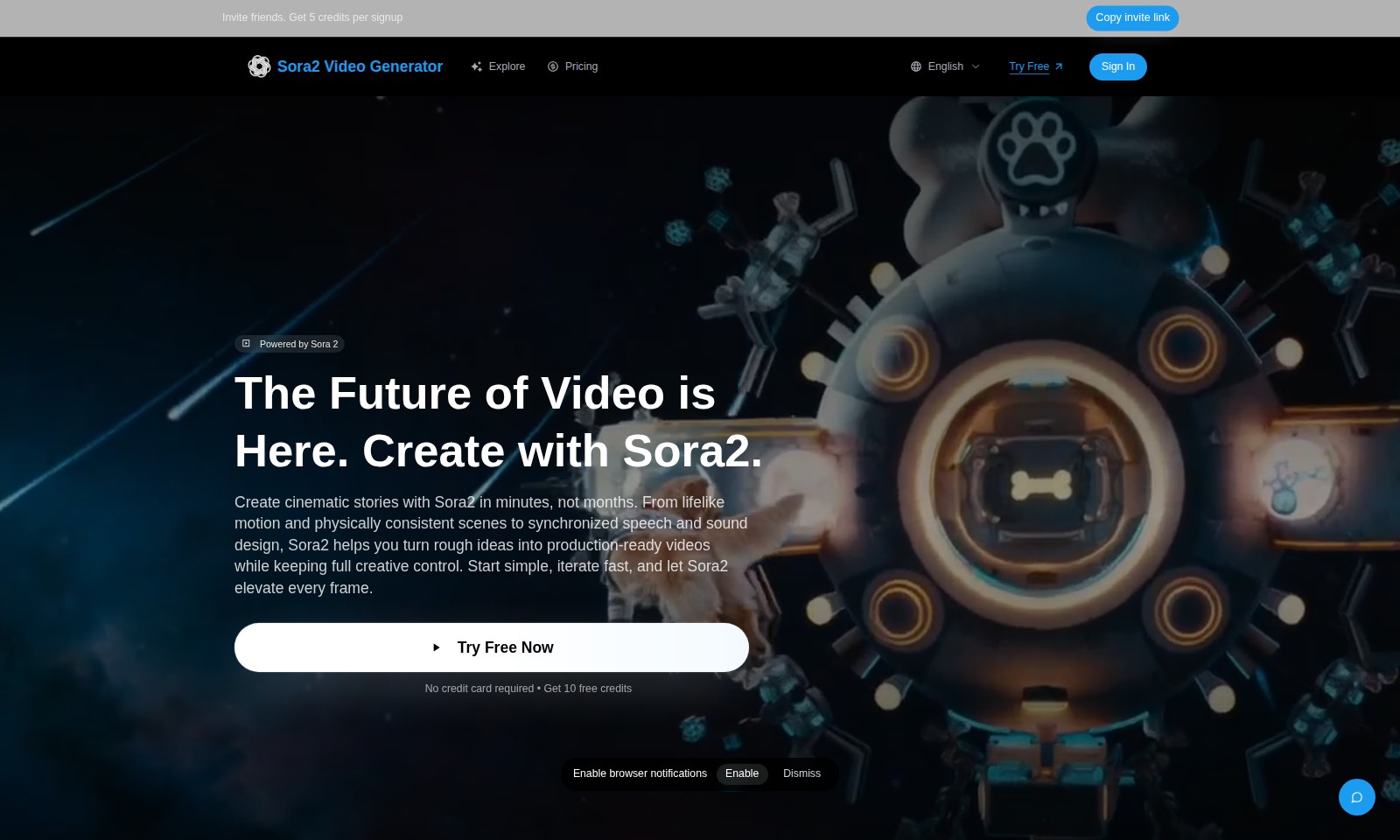Dismiss the notifications prompt

click(801, 773)
